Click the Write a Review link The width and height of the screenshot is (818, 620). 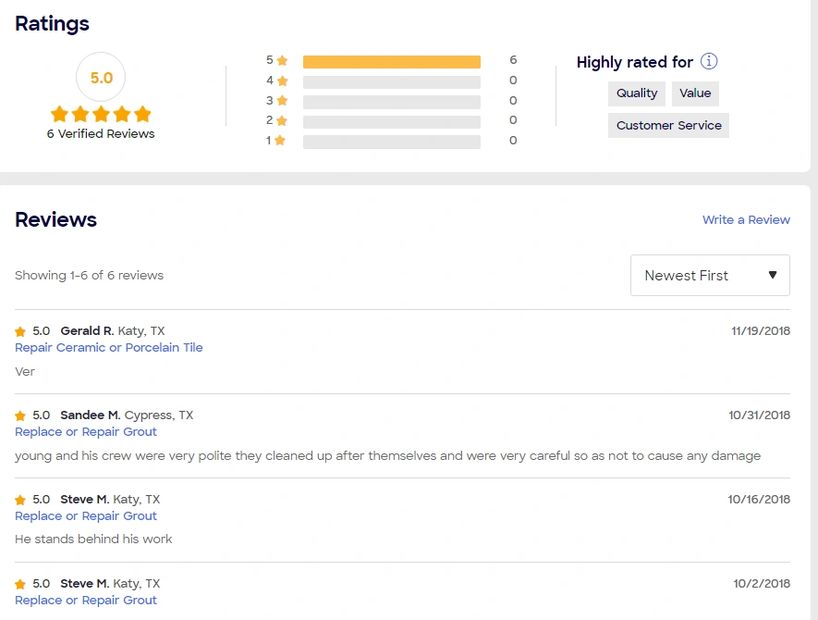coord(746,220)
